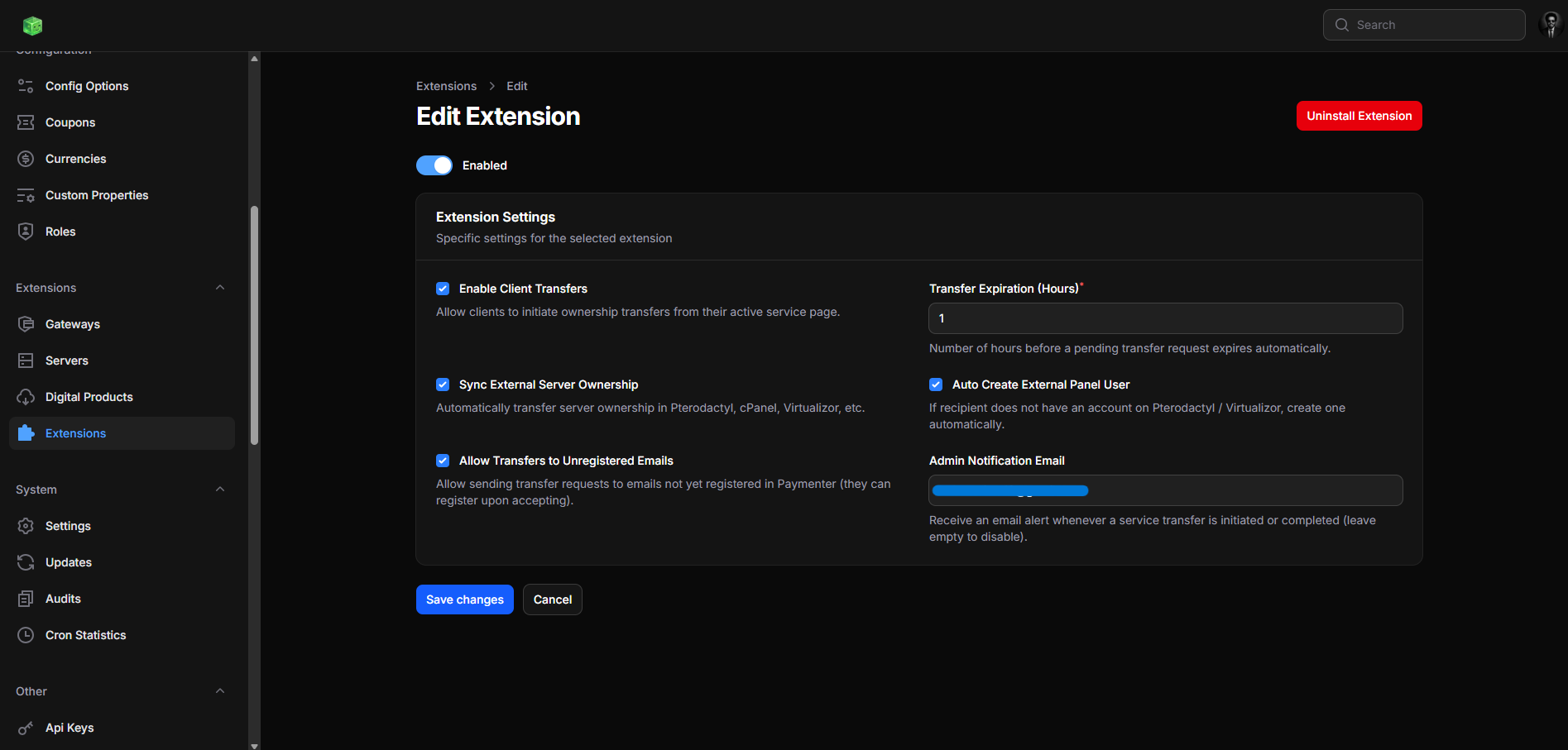1568x750 pixels.
Task: Click the sidebar scroll up arrow
Action: click(255, 58)
